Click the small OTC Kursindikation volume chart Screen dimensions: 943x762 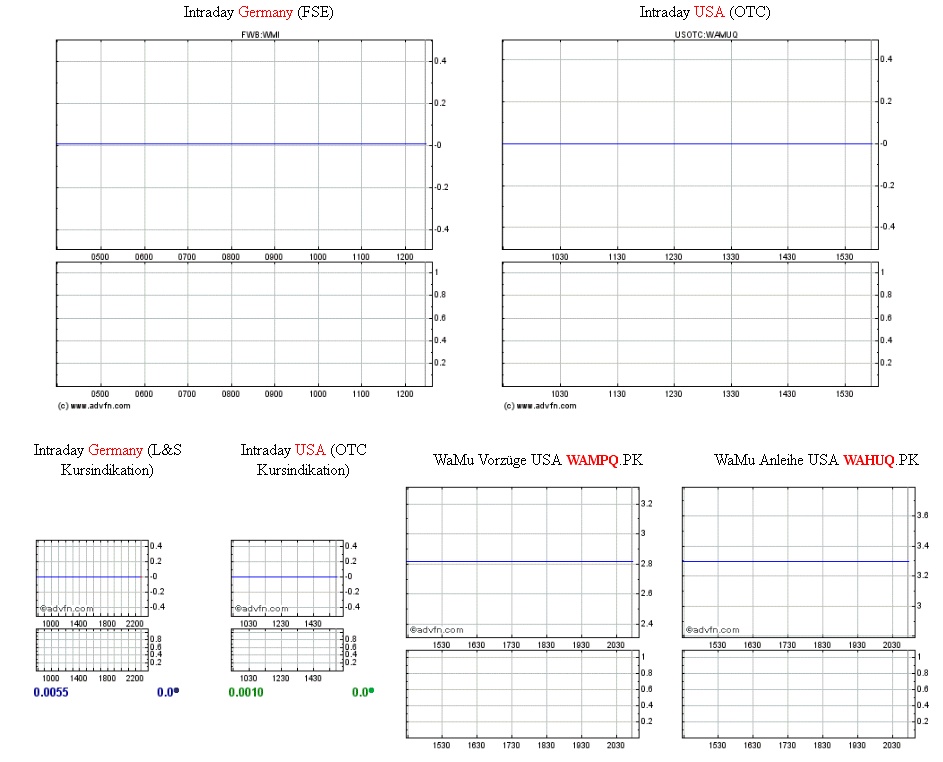click(287, 650)
